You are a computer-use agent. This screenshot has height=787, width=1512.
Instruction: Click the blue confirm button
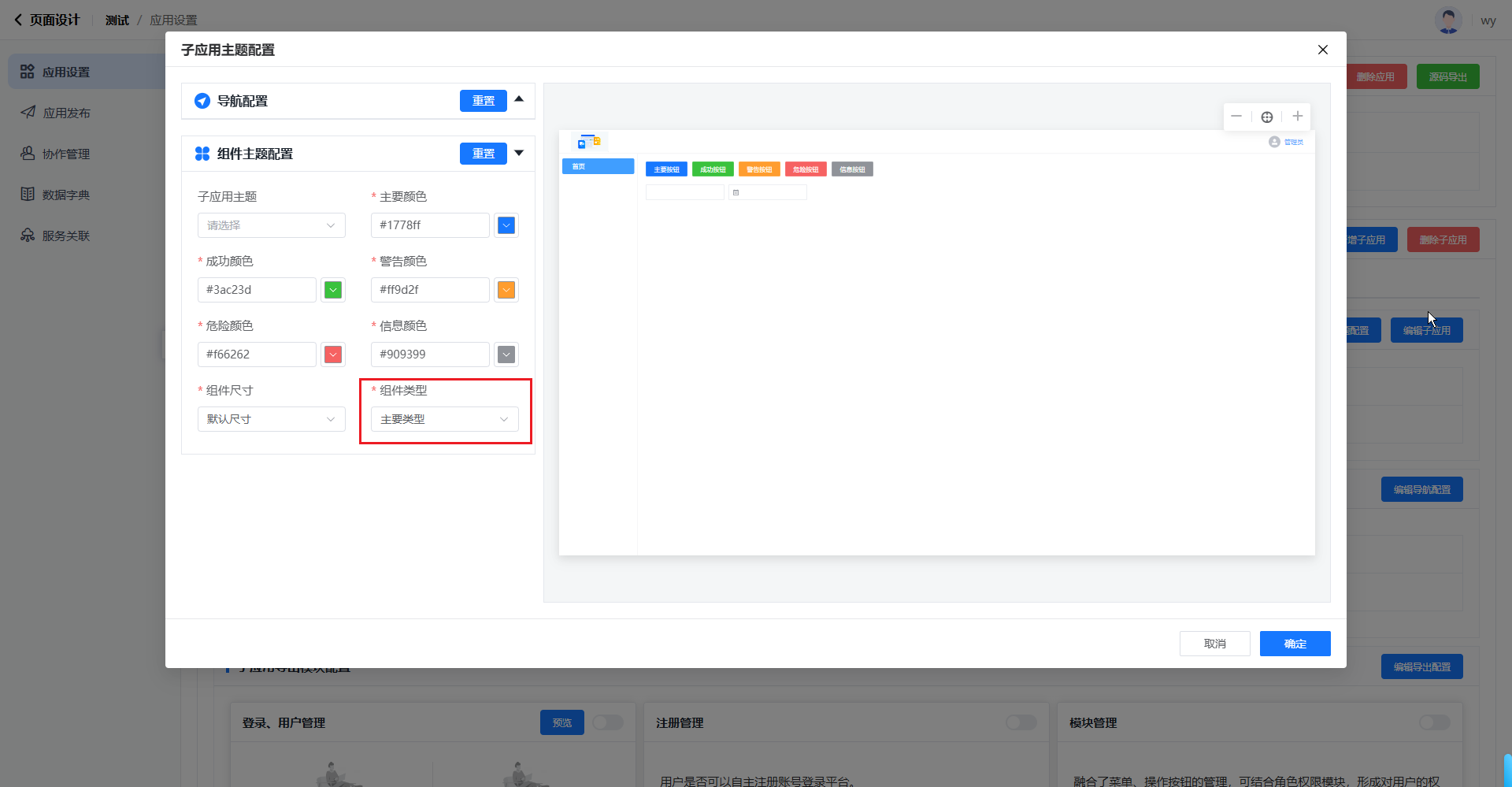(1295, 644)
